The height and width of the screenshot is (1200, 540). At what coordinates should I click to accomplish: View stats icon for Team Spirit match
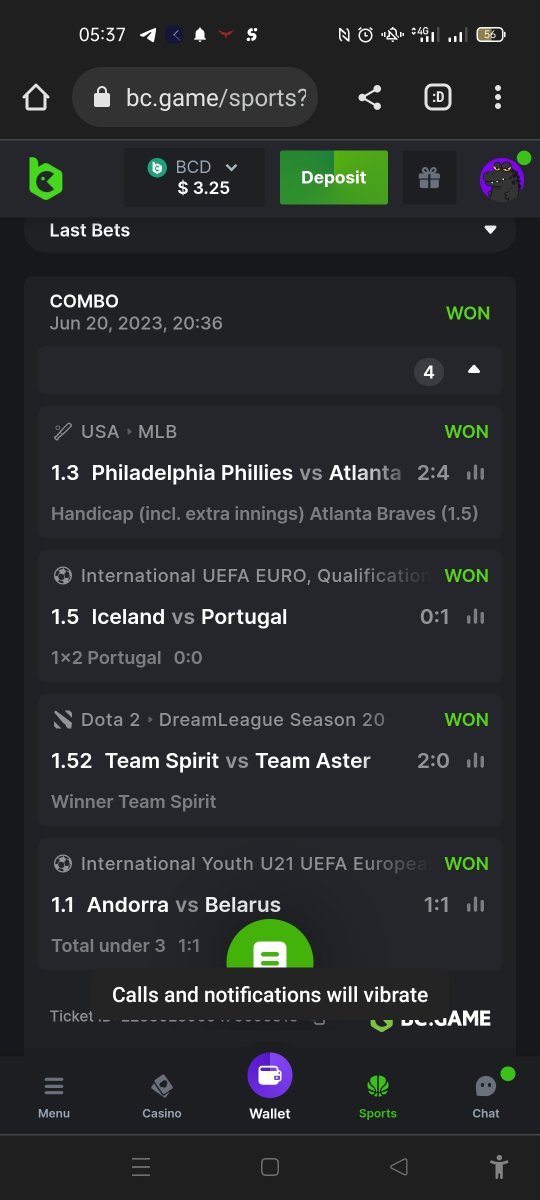(475, 761)
